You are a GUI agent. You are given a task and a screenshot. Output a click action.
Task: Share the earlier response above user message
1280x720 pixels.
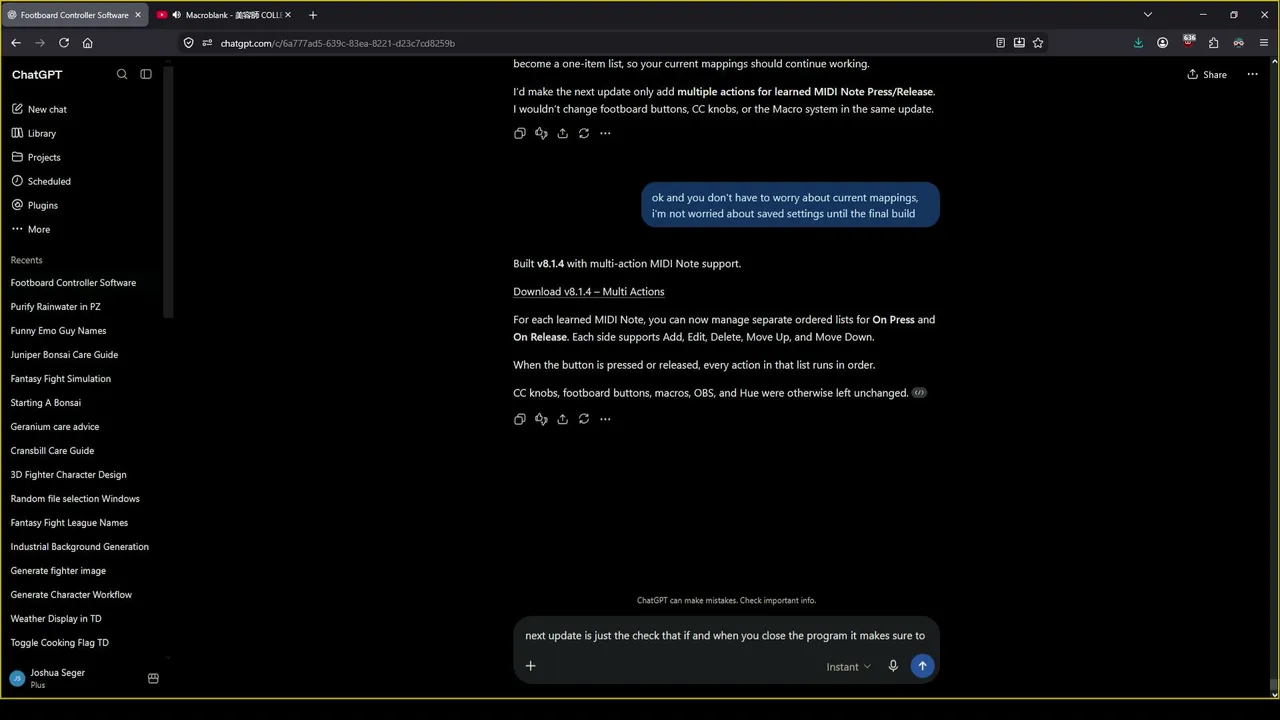563,133
